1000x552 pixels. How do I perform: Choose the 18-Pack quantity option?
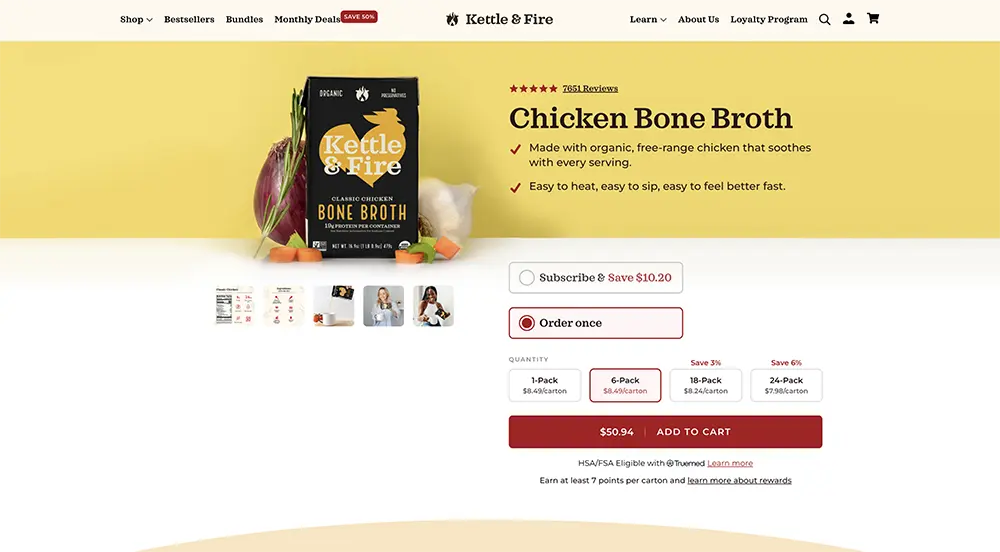point(705,385)
